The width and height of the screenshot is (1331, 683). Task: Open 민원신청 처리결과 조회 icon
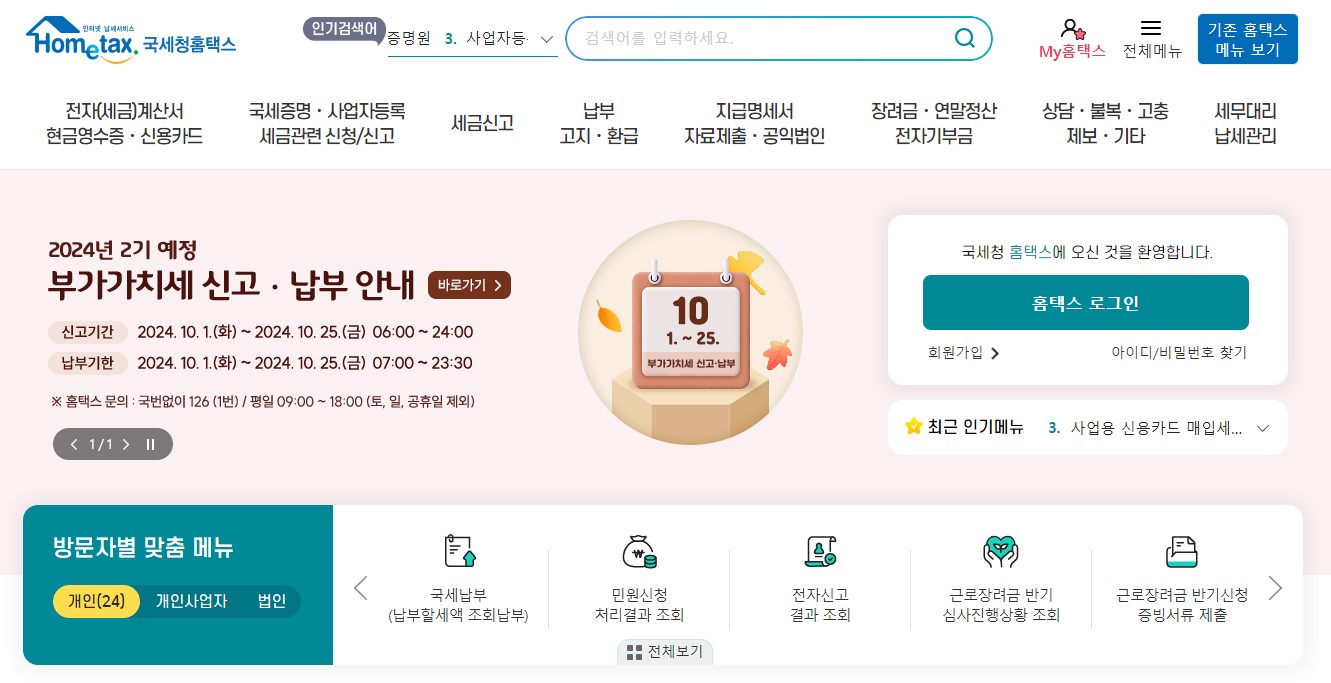(640, 551)
